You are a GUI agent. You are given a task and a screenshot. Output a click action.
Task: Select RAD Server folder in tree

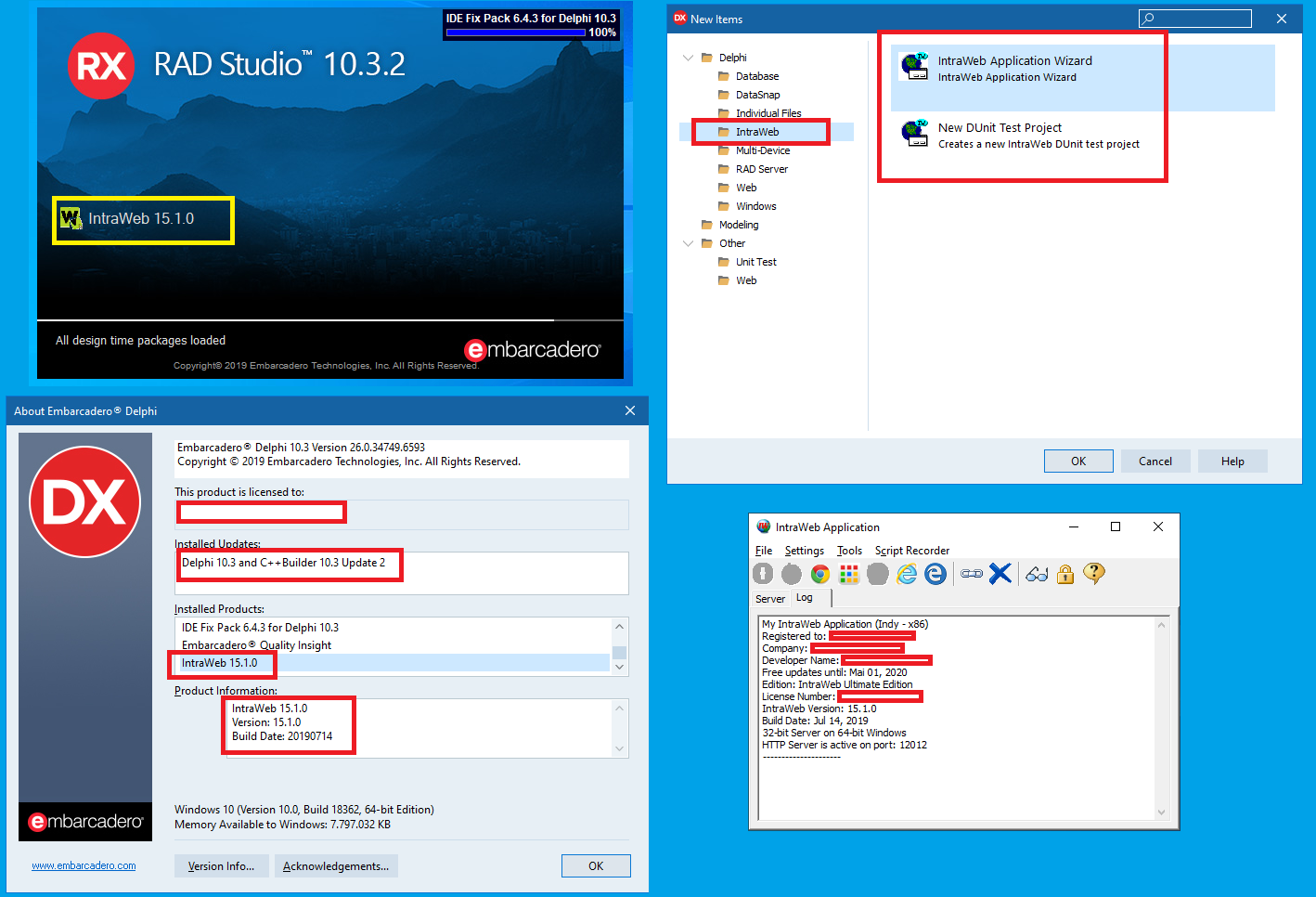click(761, 169)
